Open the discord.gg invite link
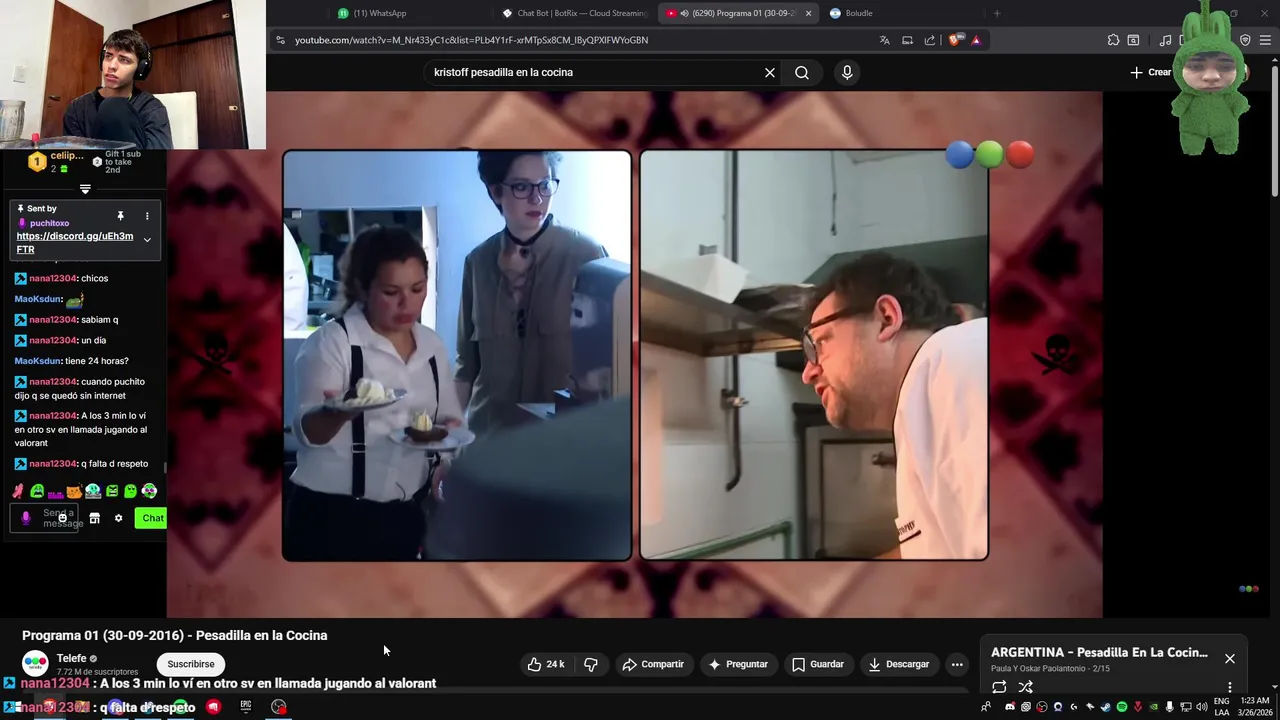The width and height of the screenshot is (1280, 720). pos(75,243)
